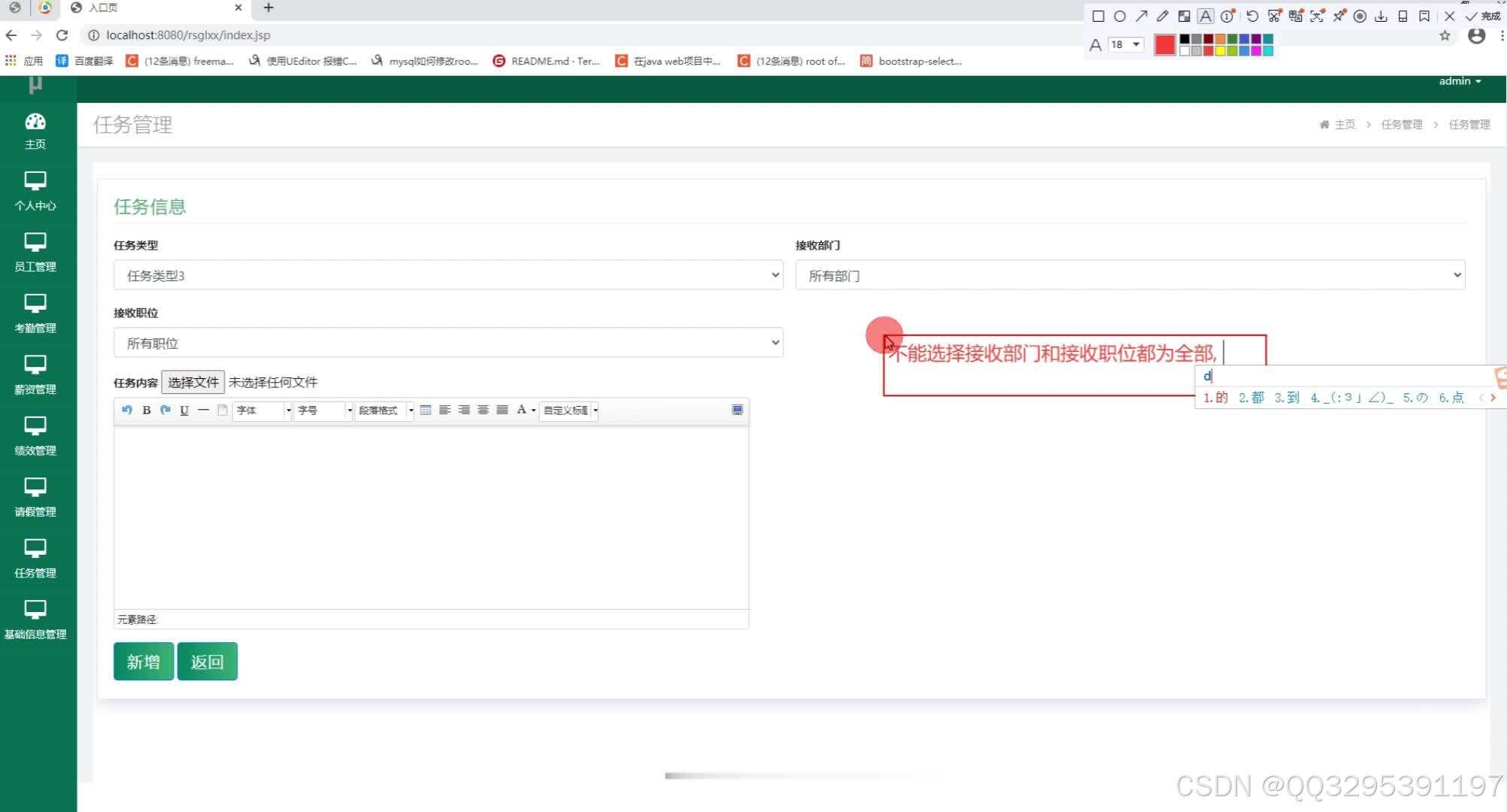Toggle editor fullscreen mode icon
1507x812 pixels.
[x=738, y=410]
